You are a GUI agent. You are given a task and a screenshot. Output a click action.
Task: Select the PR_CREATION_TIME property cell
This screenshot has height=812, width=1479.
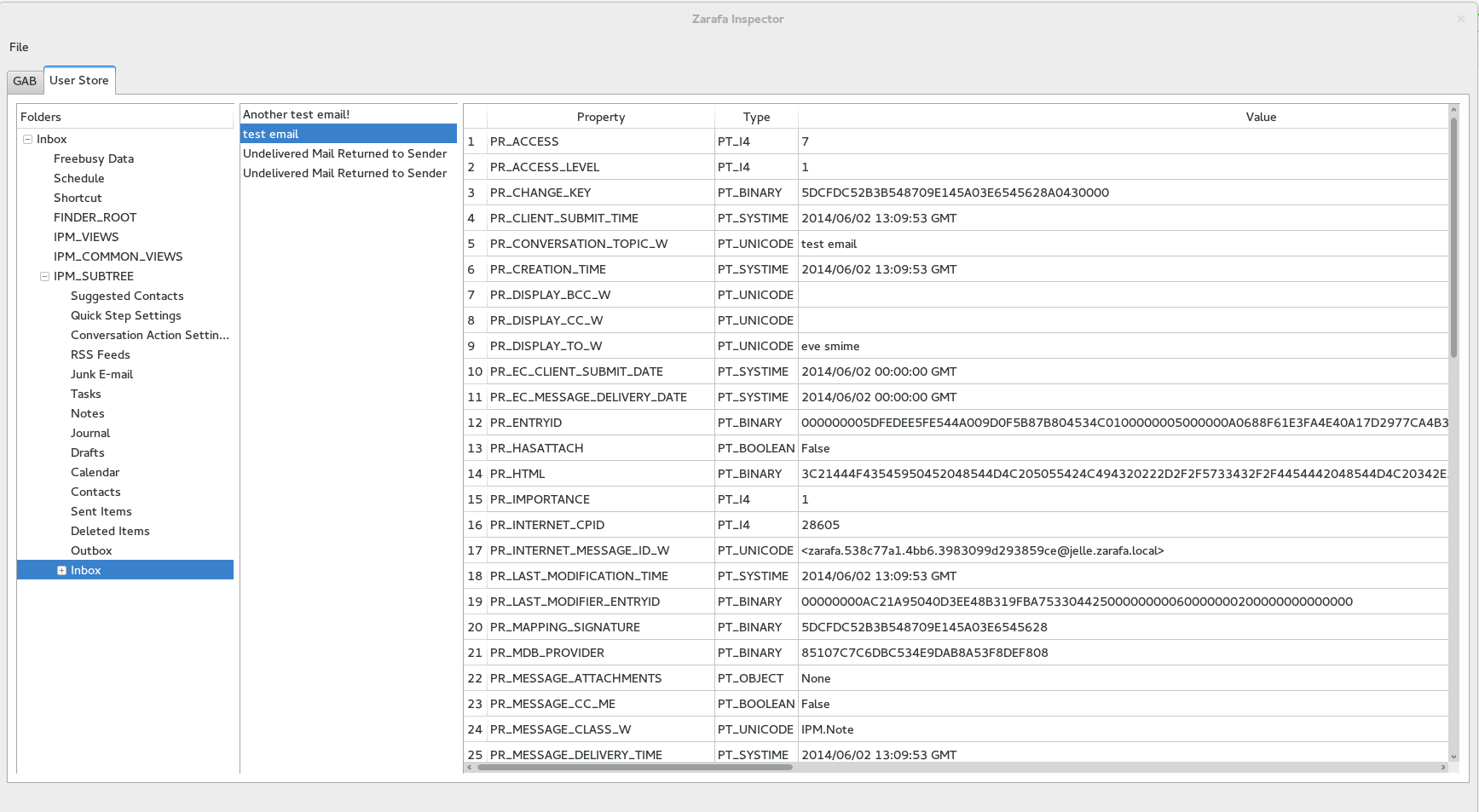point(601,269)
